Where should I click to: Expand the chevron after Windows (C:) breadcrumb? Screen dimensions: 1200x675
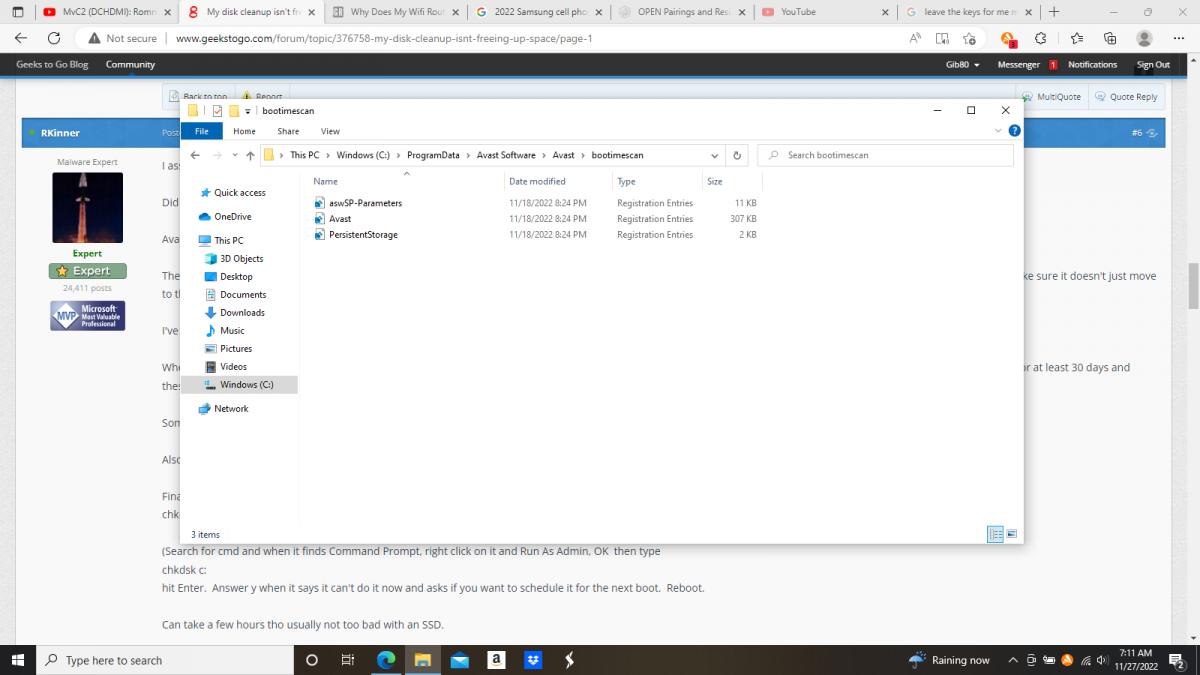[x=399, y=155]
